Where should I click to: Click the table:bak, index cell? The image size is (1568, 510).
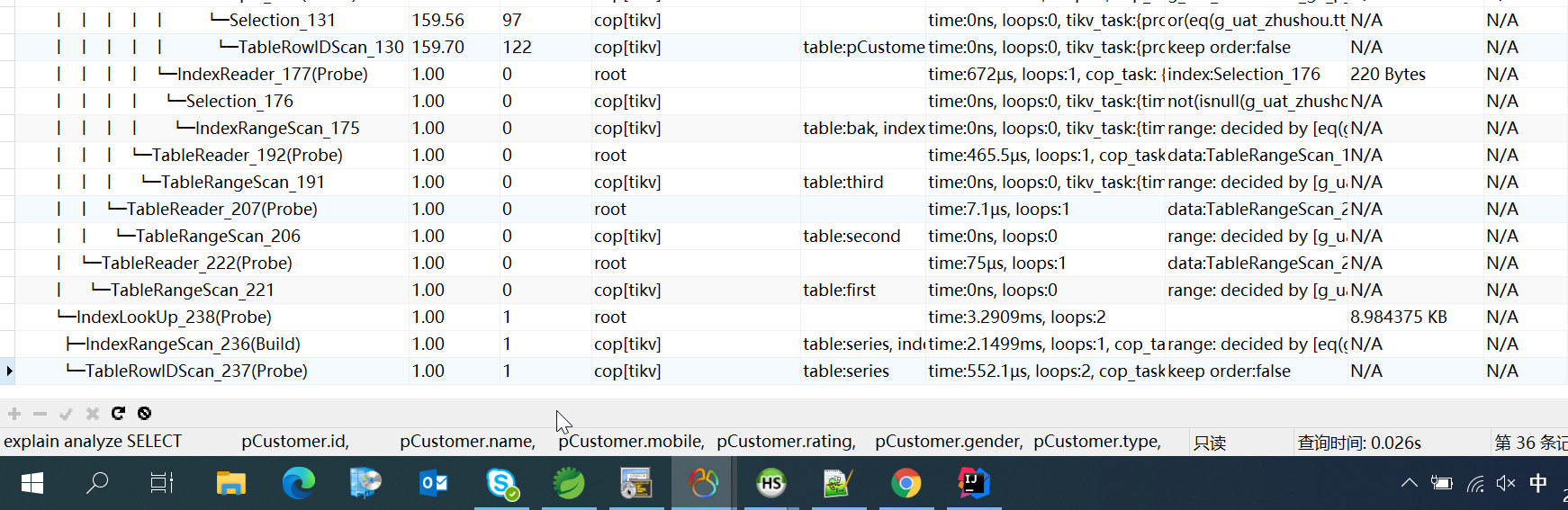[864, 128]
